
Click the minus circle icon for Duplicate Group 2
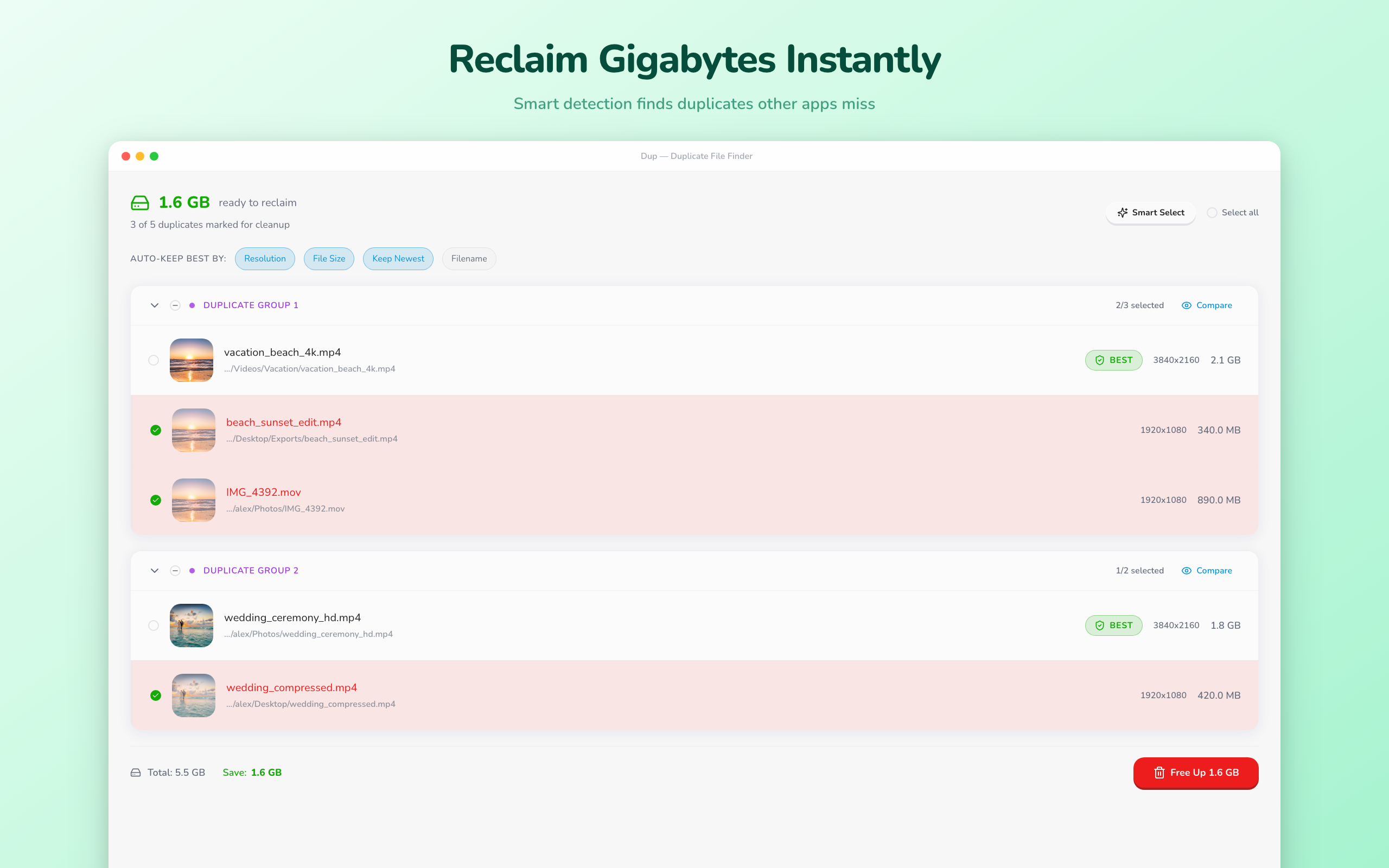point(175,571)
